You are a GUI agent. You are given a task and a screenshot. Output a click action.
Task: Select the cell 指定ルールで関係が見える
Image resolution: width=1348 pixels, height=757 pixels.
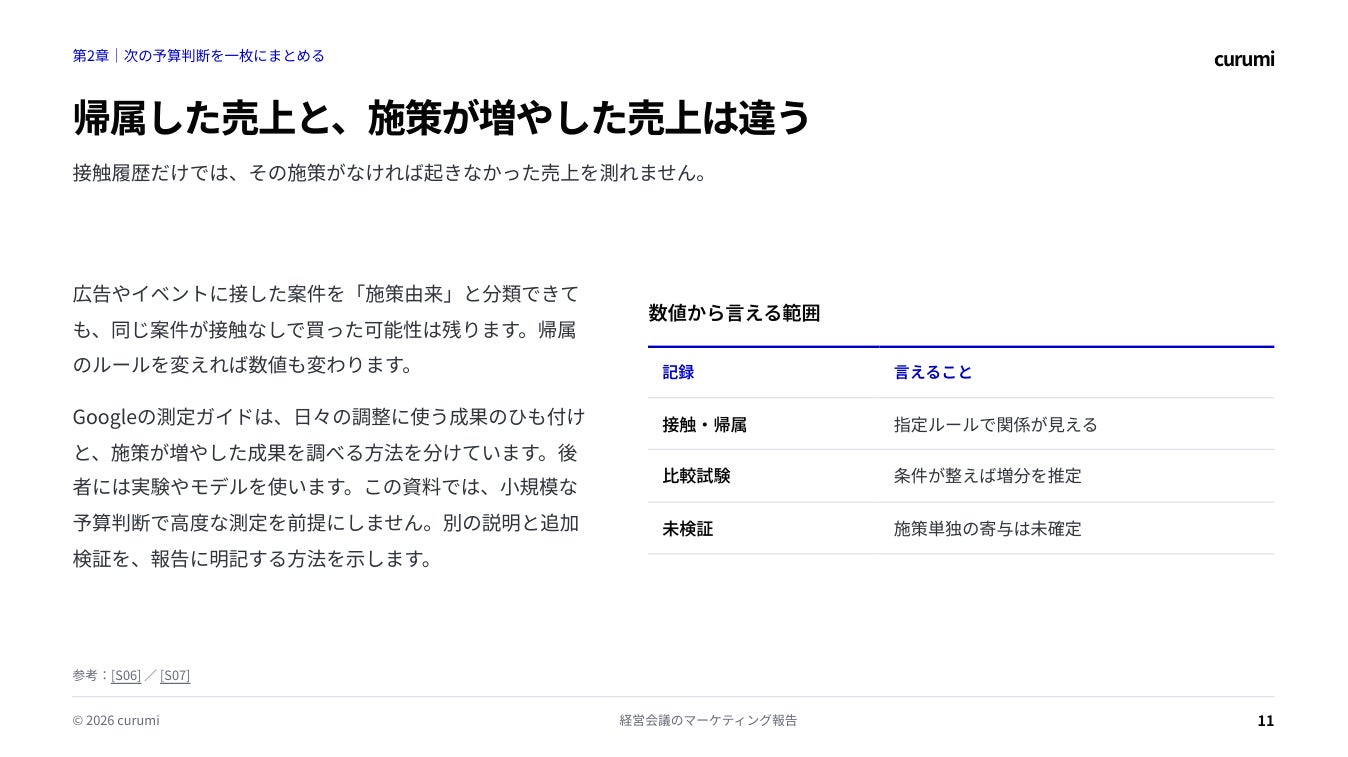coord(996,425)
